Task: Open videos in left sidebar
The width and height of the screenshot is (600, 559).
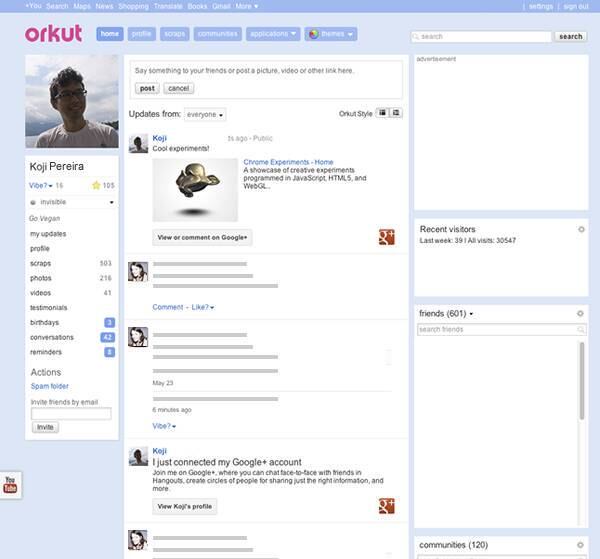Action: click(x=40, y=293)
